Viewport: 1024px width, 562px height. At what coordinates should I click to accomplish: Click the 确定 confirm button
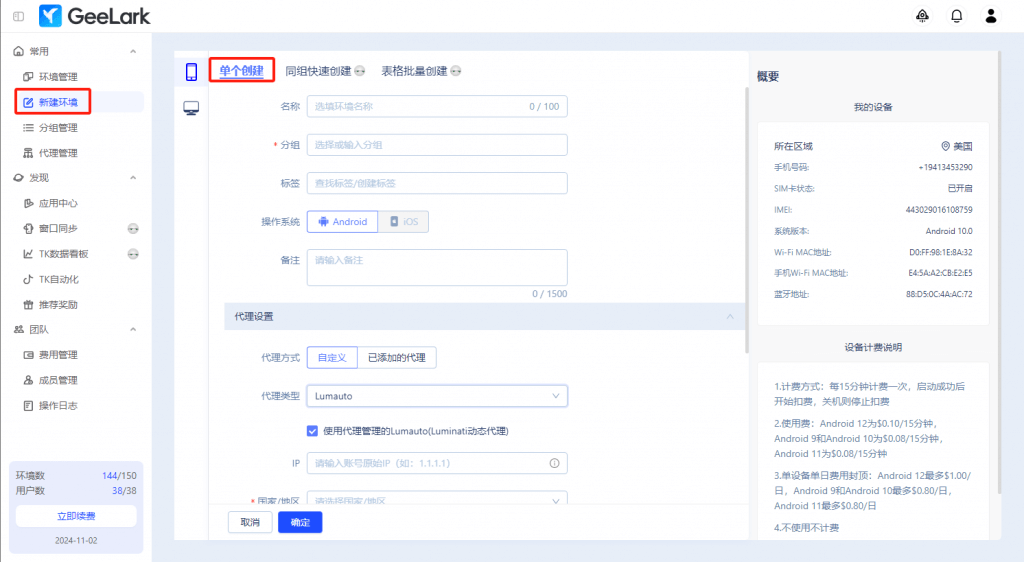click(300, 522)
